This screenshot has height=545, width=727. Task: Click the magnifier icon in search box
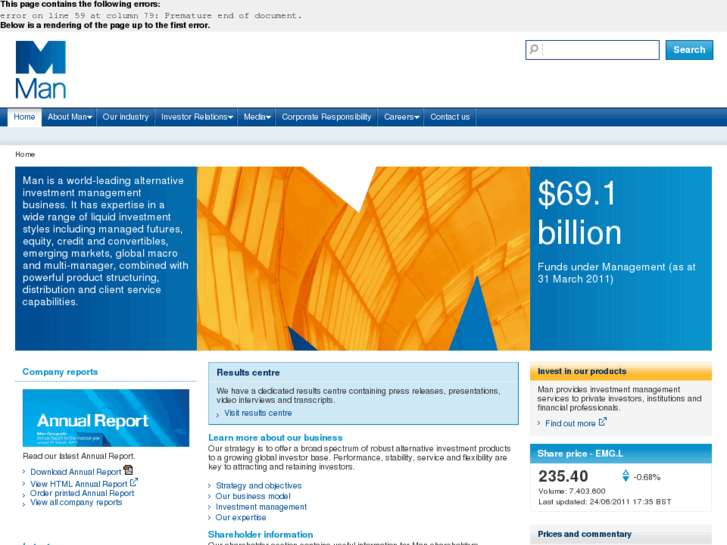tap(534, 49)
